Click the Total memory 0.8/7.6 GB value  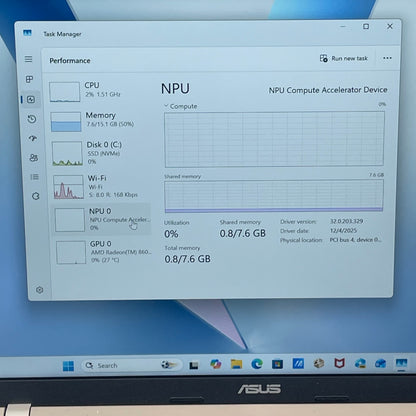[x=187, y=259]
